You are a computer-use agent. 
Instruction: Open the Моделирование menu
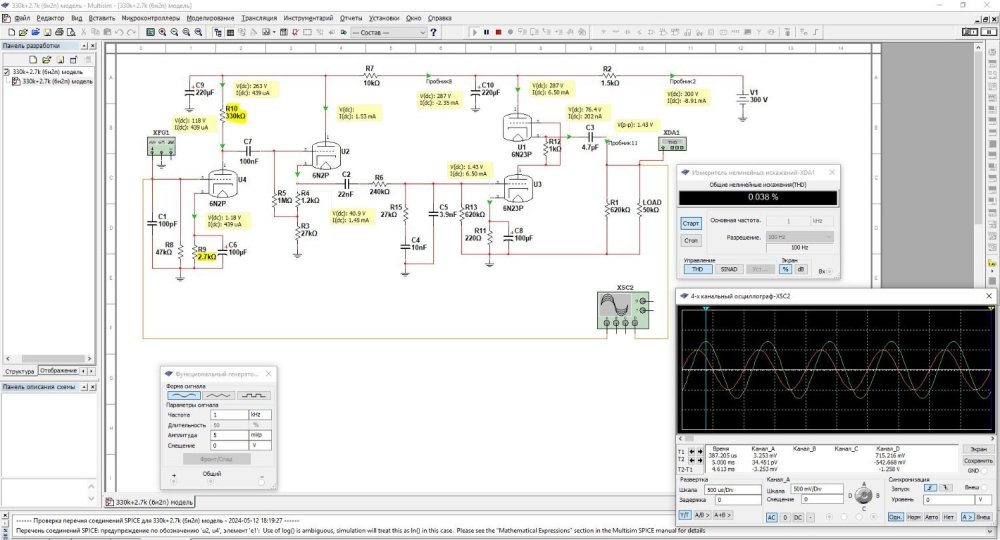(x=211, y=18)
